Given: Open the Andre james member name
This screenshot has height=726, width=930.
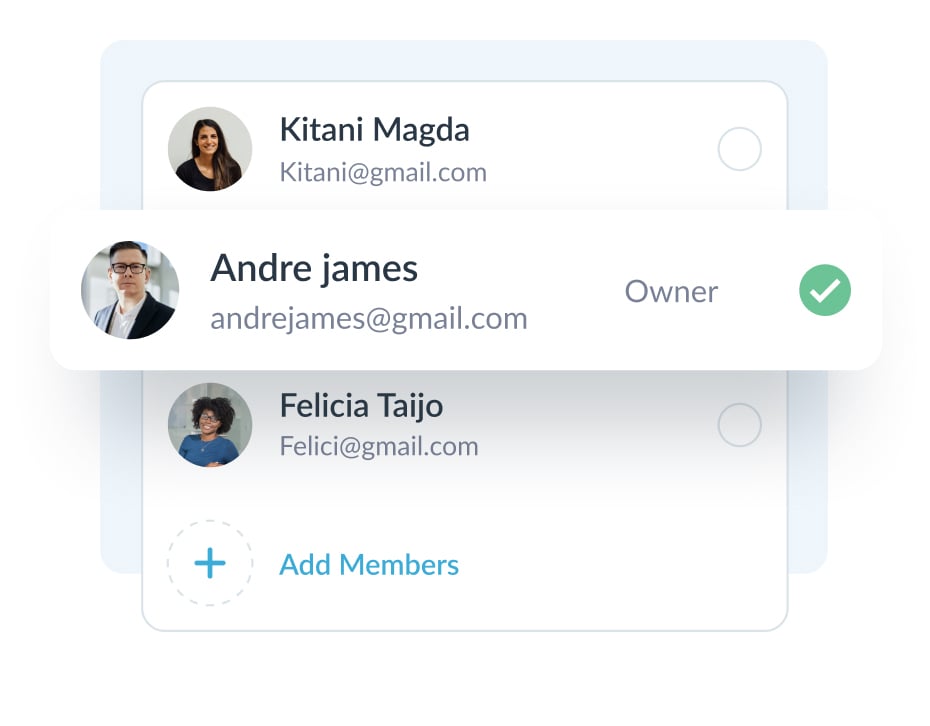Looking at the screenshot, I should click(314, 268).
